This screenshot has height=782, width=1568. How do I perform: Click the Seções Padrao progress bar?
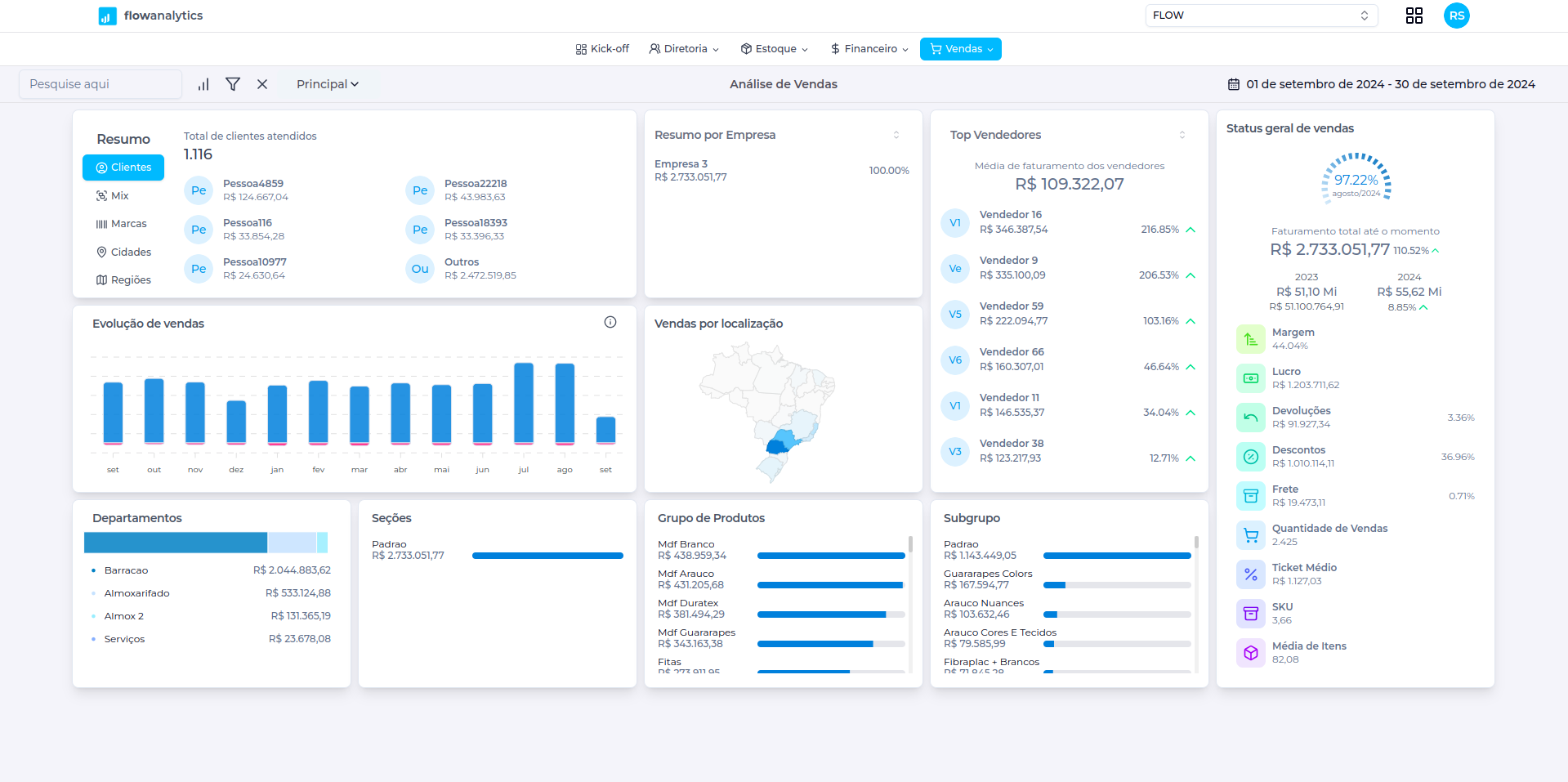[547, 556]
